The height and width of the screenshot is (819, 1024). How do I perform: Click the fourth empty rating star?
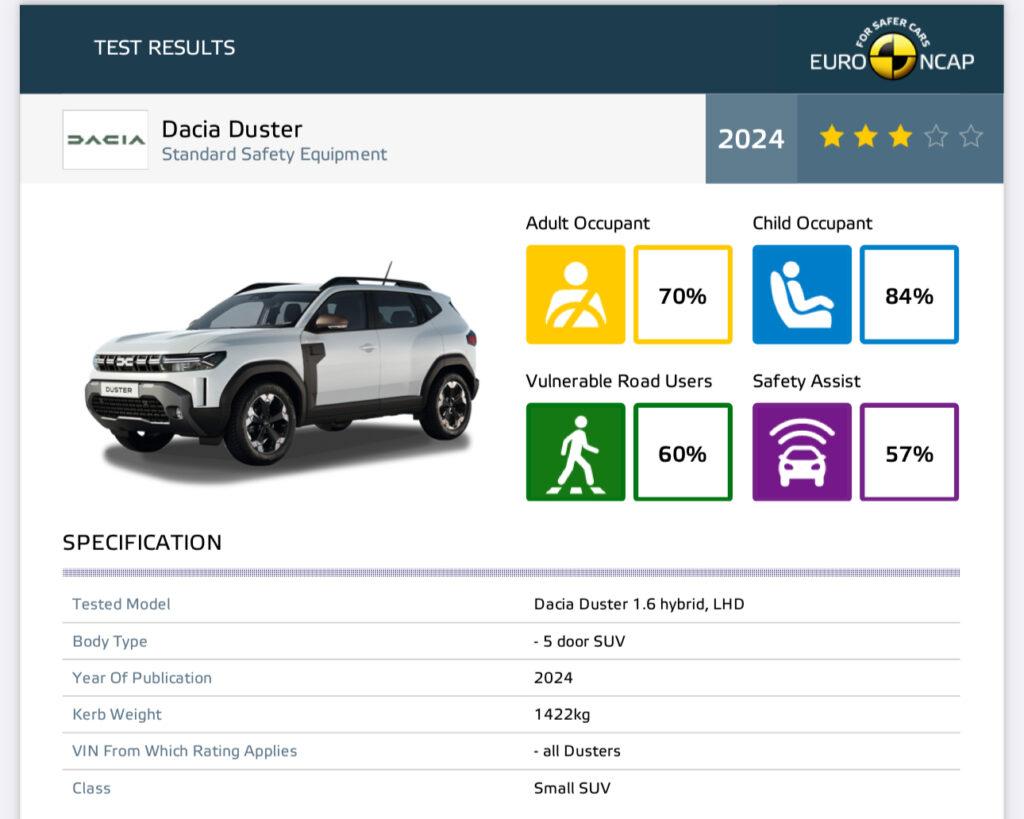click(935, 137)
